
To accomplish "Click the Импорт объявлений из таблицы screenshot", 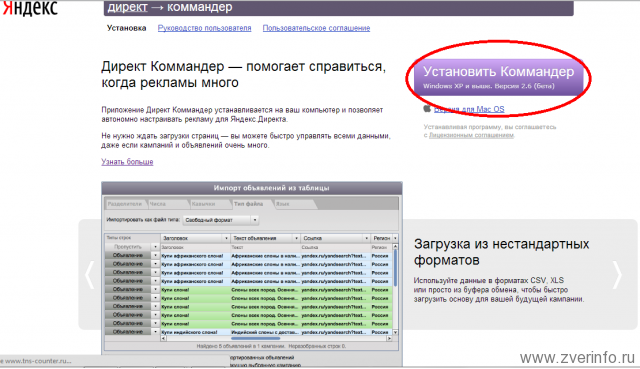I will [252, 273].
